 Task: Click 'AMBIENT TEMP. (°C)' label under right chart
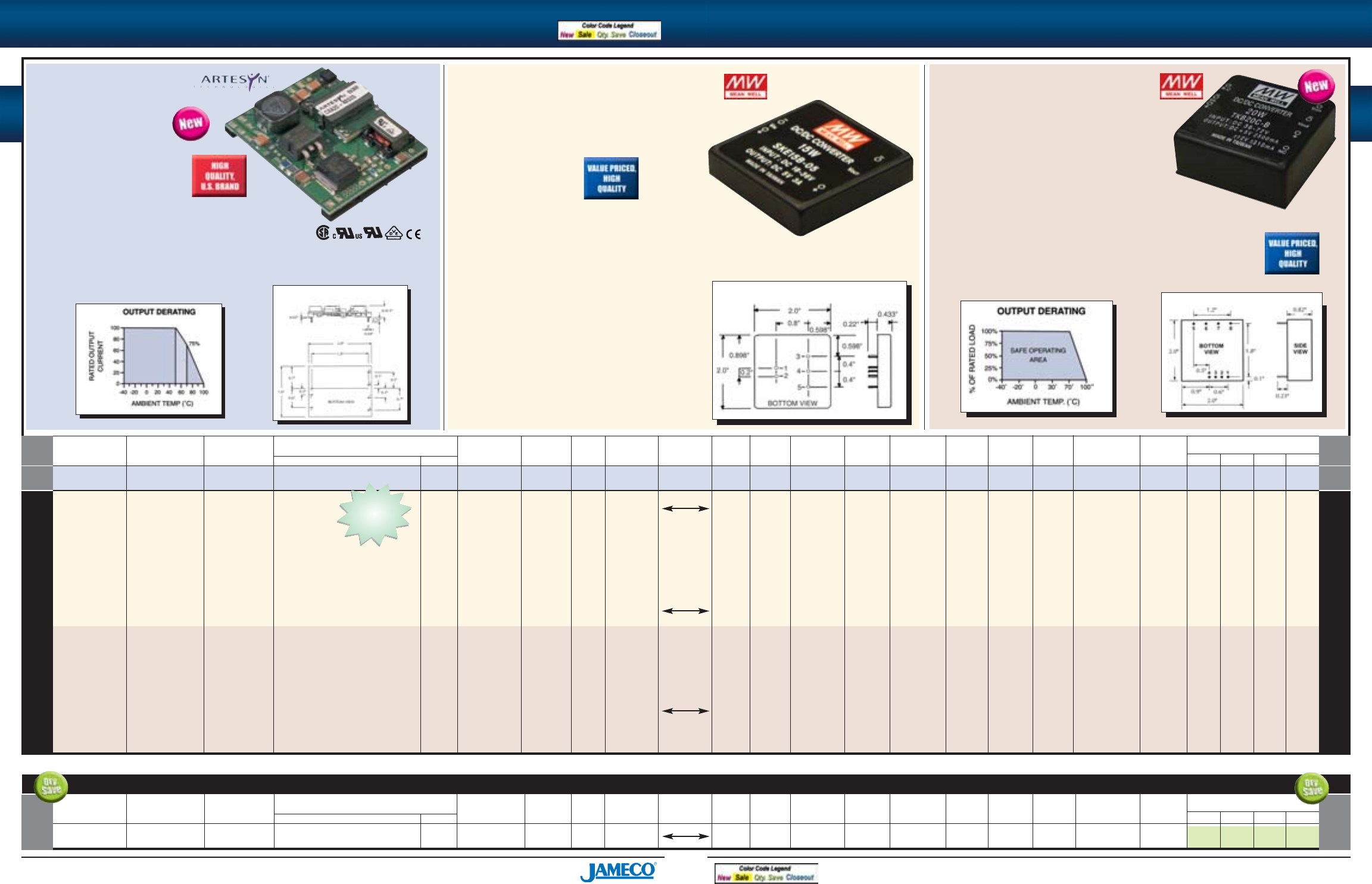click(1043, 402)
